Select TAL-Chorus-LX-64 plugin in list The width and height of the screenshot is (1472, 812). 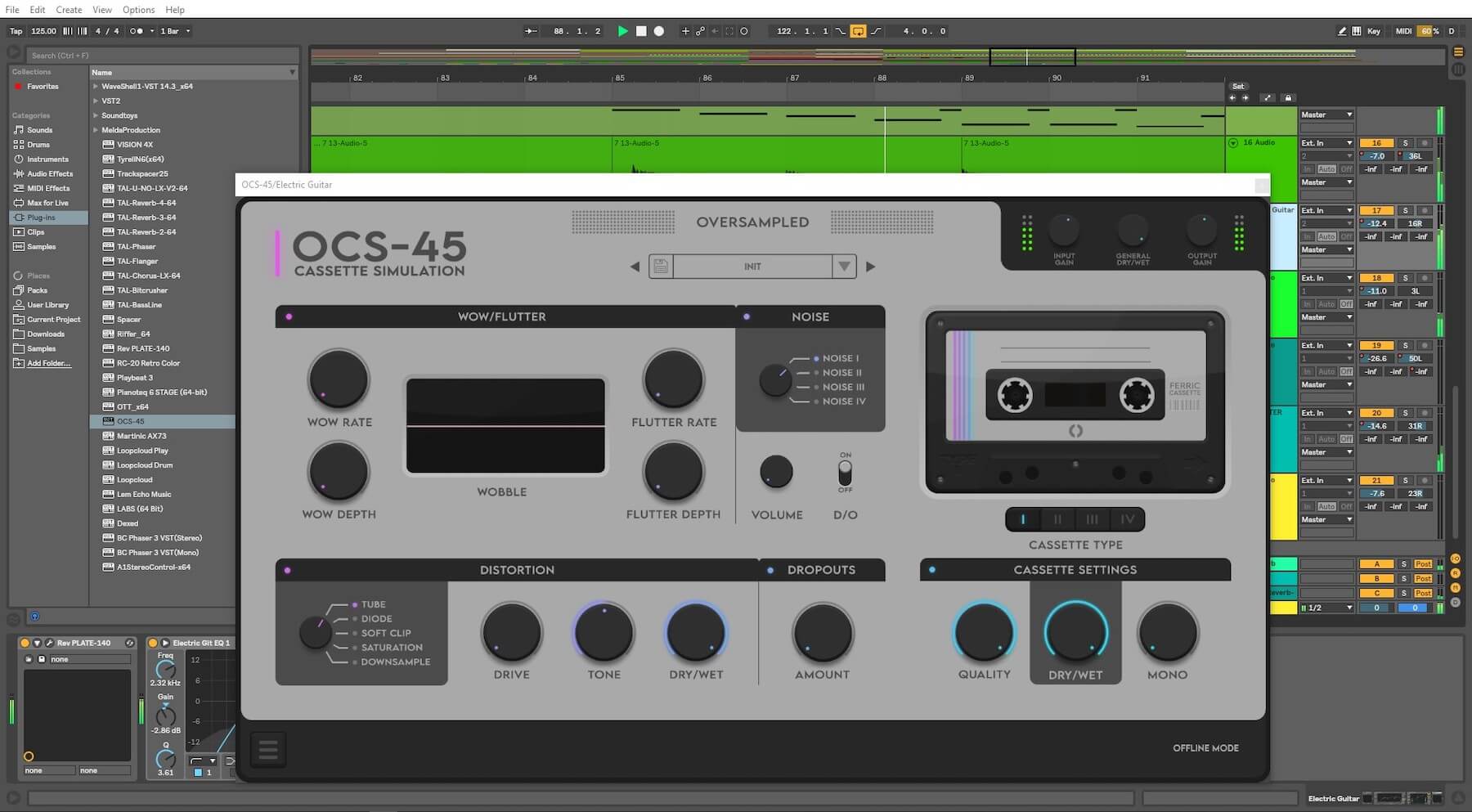coord(148,276)
